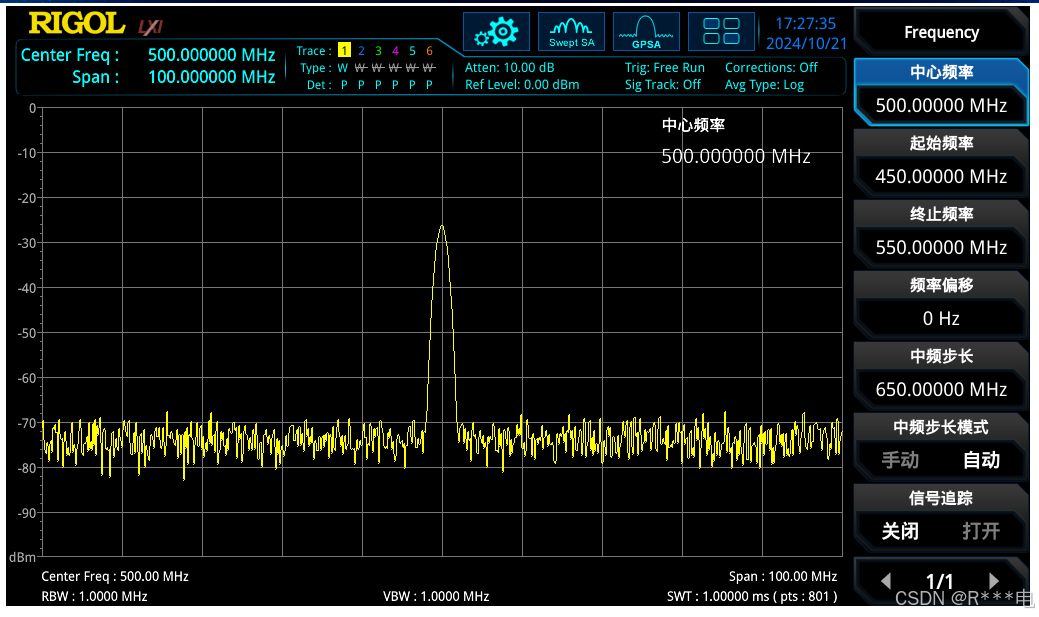Edit the 650.00000 MHz CF step value
Screen dimensions: 1039x617
coord(942,390)
